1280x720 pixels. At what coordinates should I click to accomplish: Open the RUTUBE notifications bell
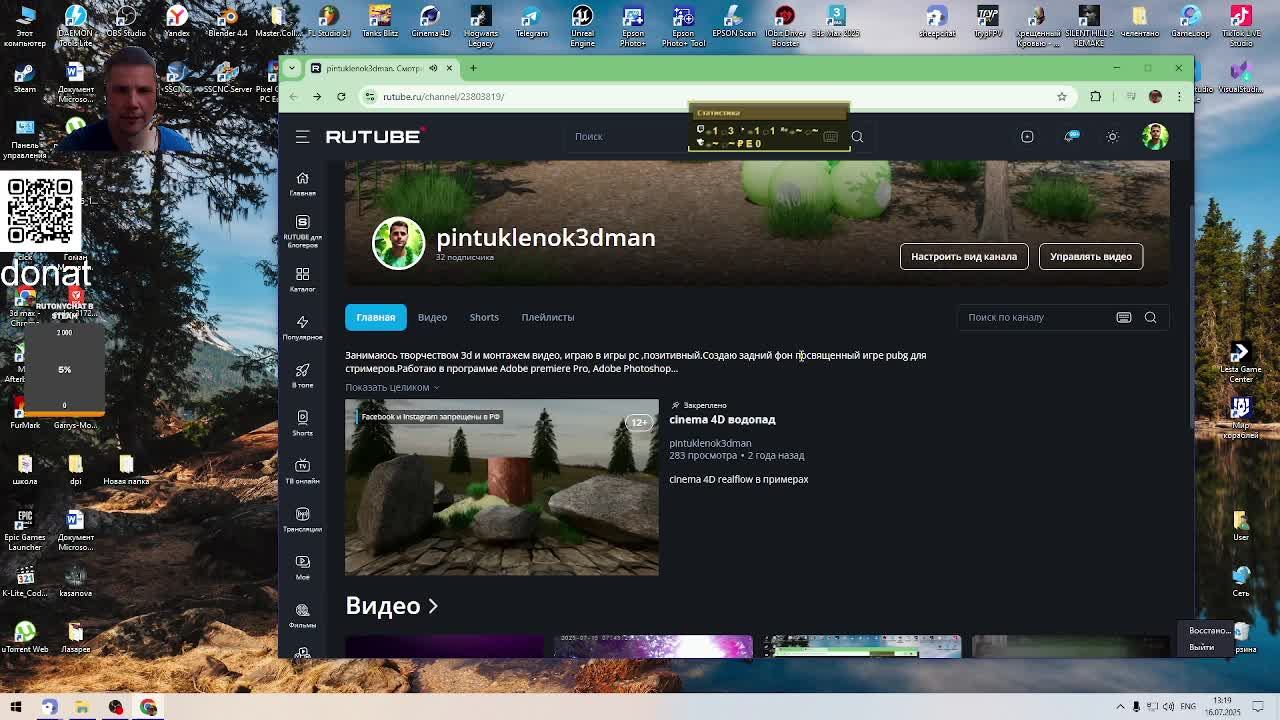pos(1070,137)
